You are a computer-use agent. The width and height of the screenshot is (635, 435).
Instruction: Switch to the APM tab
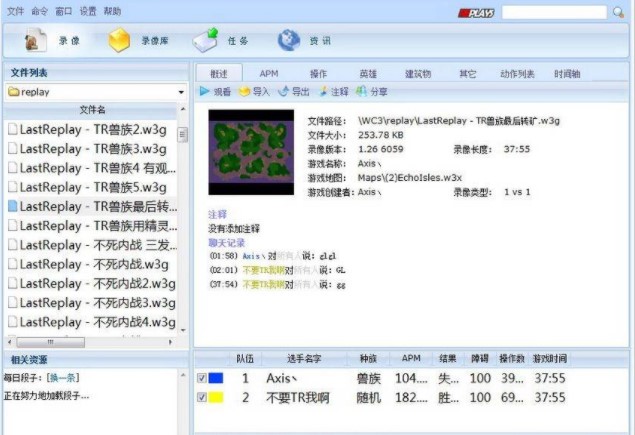coord(269,74)
